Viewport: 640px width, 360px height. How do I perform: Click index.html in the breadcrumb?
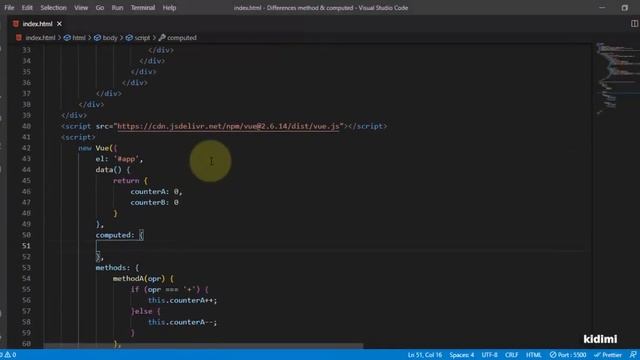tap(40, 38)
